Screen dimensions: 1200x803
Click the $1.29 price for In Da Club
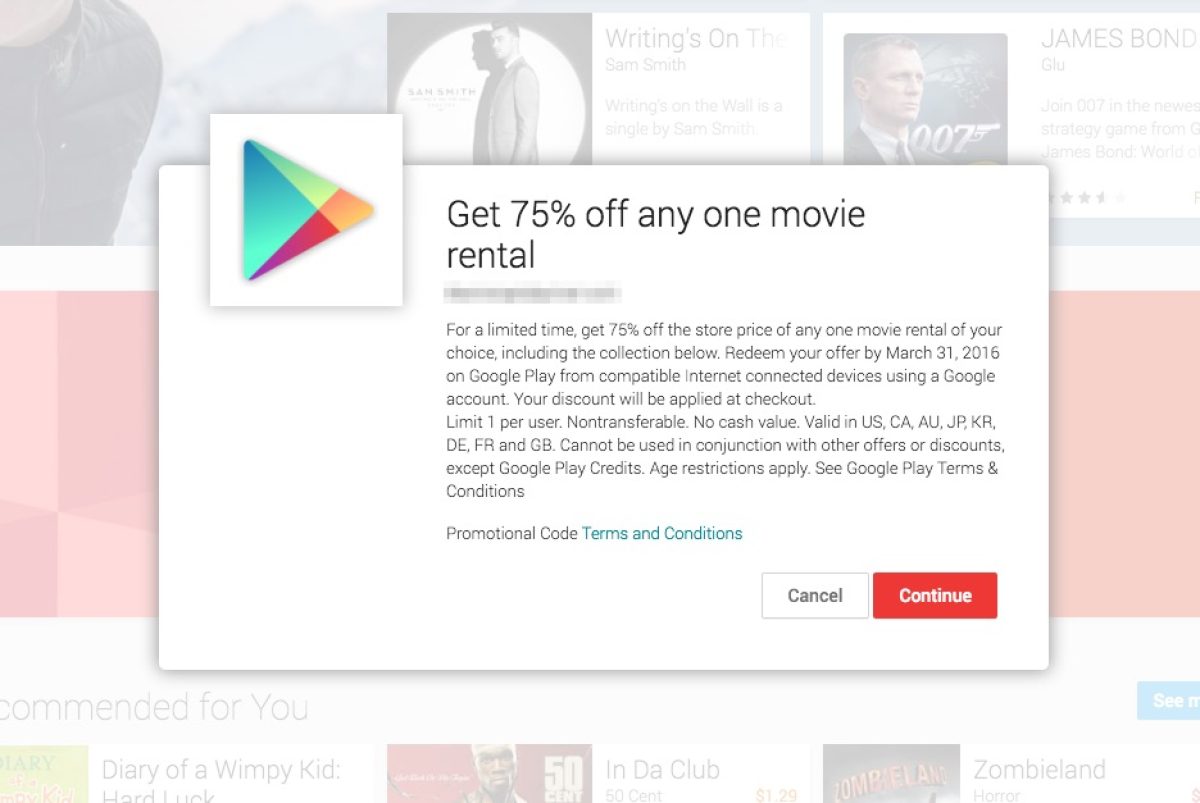pos(776,796)
